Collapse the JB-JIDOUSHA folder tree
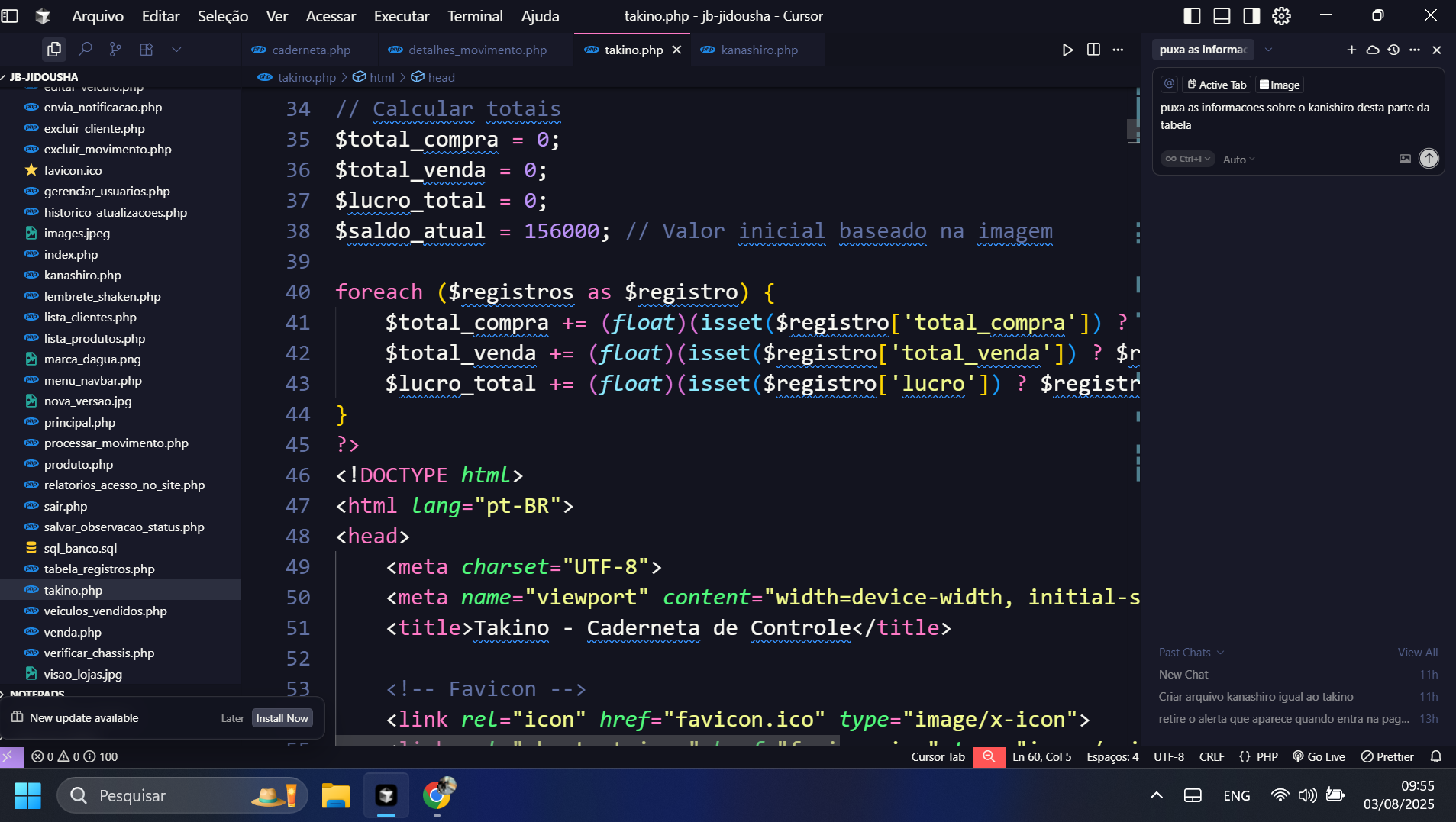The width and height of the screenshot is (1456, 822). 44,77
